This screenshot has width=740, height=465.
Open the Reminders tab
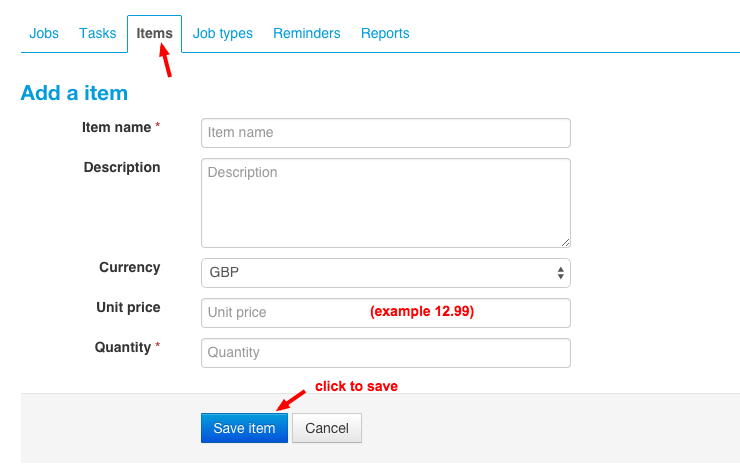[307, 33]
